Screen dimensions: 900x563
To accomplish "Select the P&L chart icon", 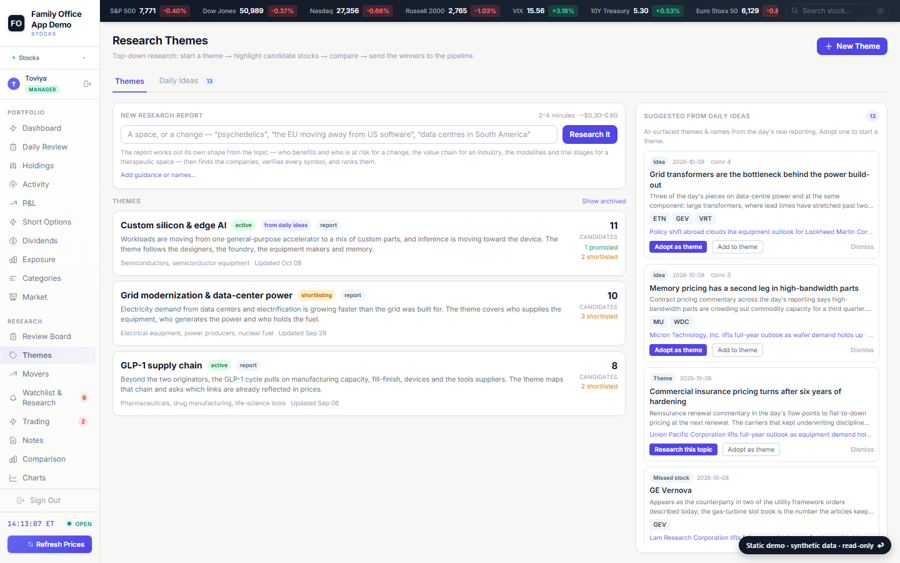I will pyautogui.click(x=13, y=203).
